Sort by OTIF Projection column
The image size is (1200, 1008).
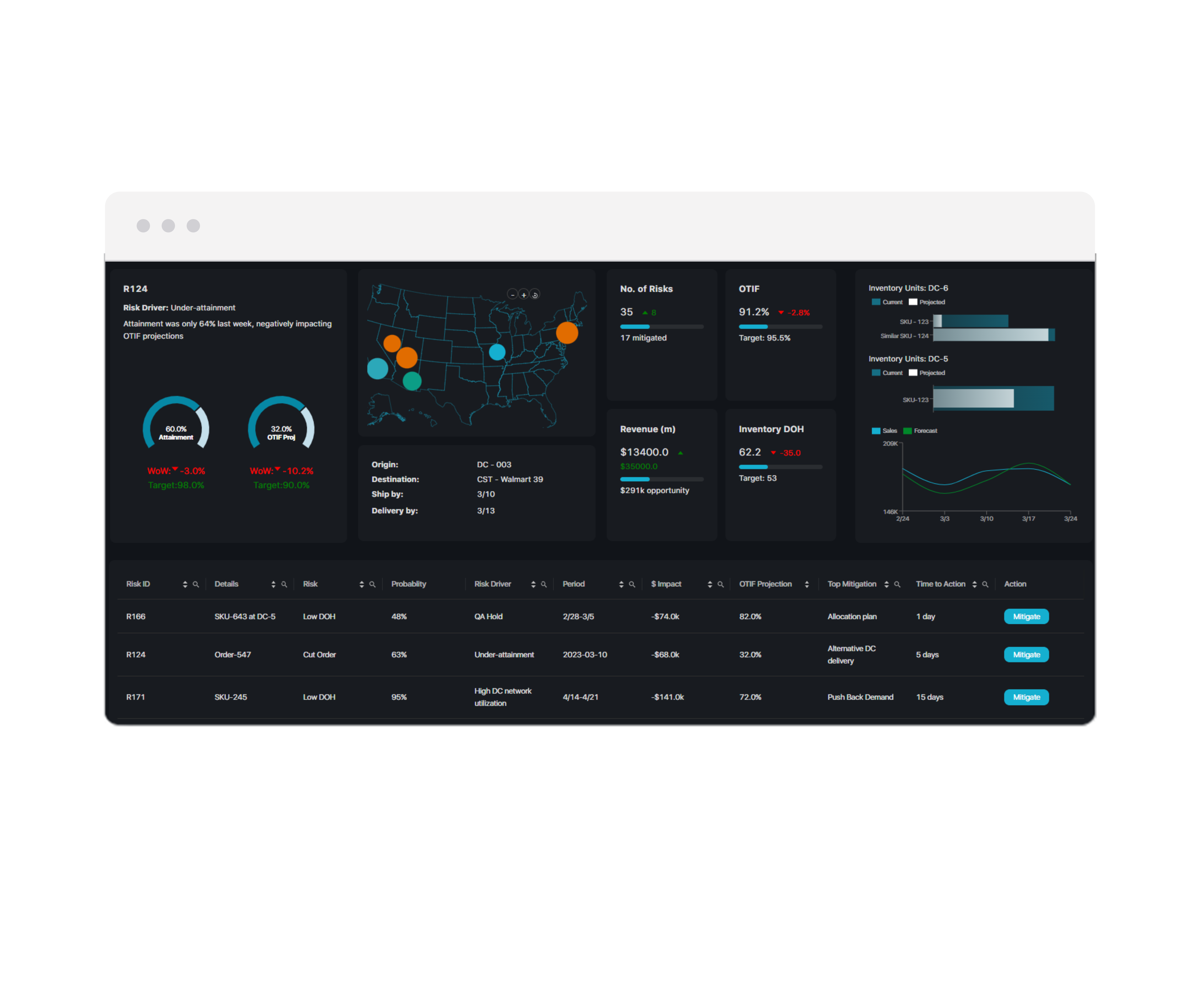pos(807,584)
